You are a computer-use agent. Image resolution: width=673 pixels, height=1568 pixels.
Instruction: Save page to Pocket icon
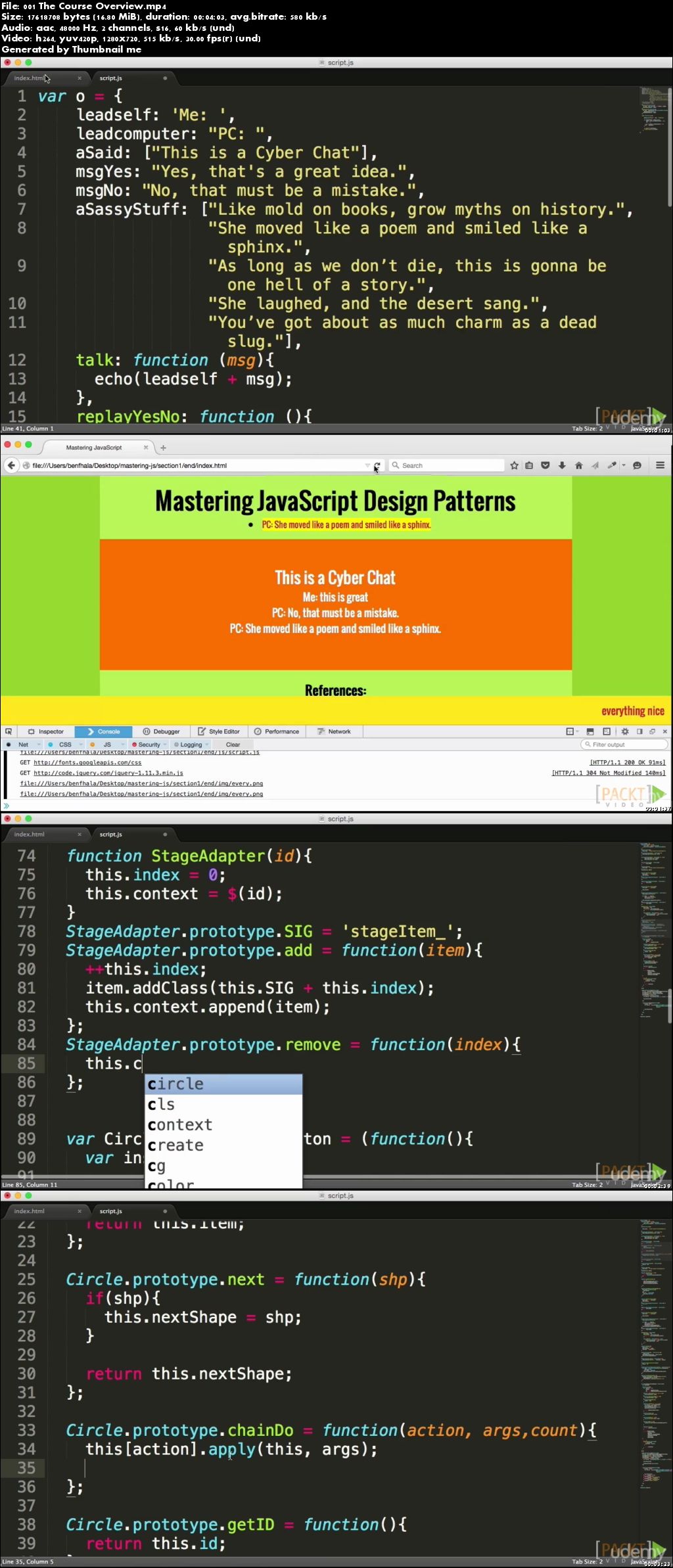(545, 465)
